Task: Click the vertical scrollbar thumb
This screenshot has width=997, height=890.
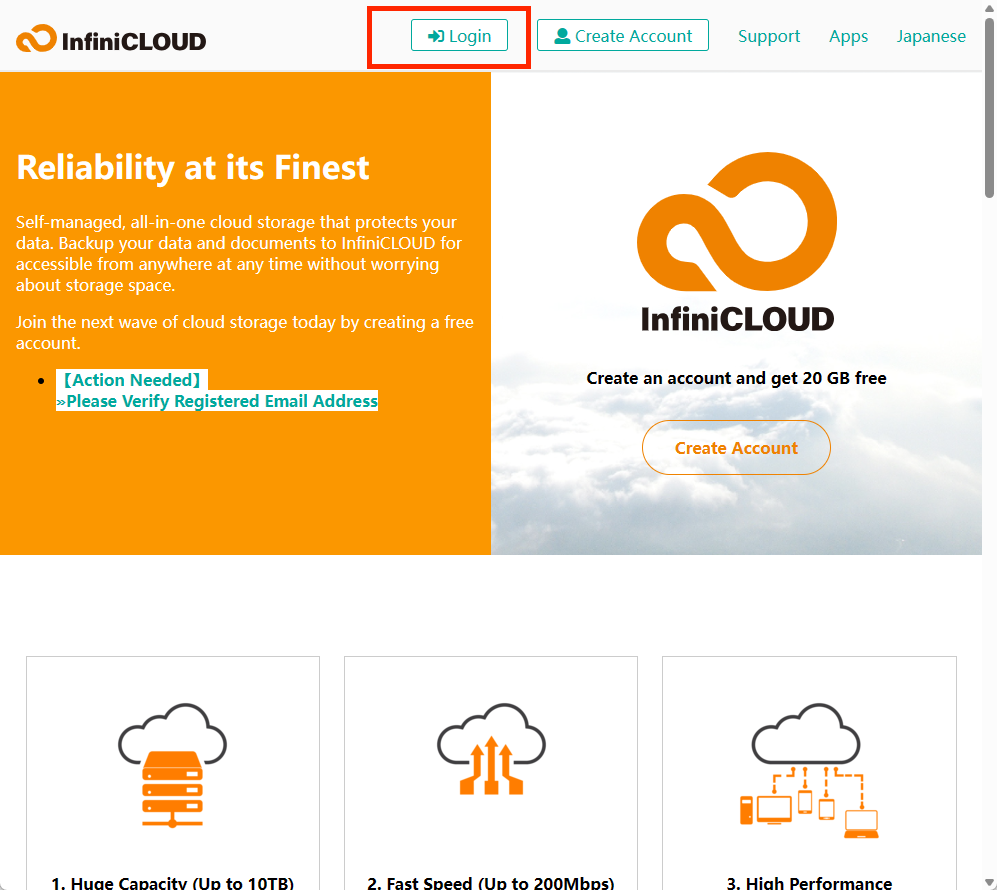Action: coord(989,108)
